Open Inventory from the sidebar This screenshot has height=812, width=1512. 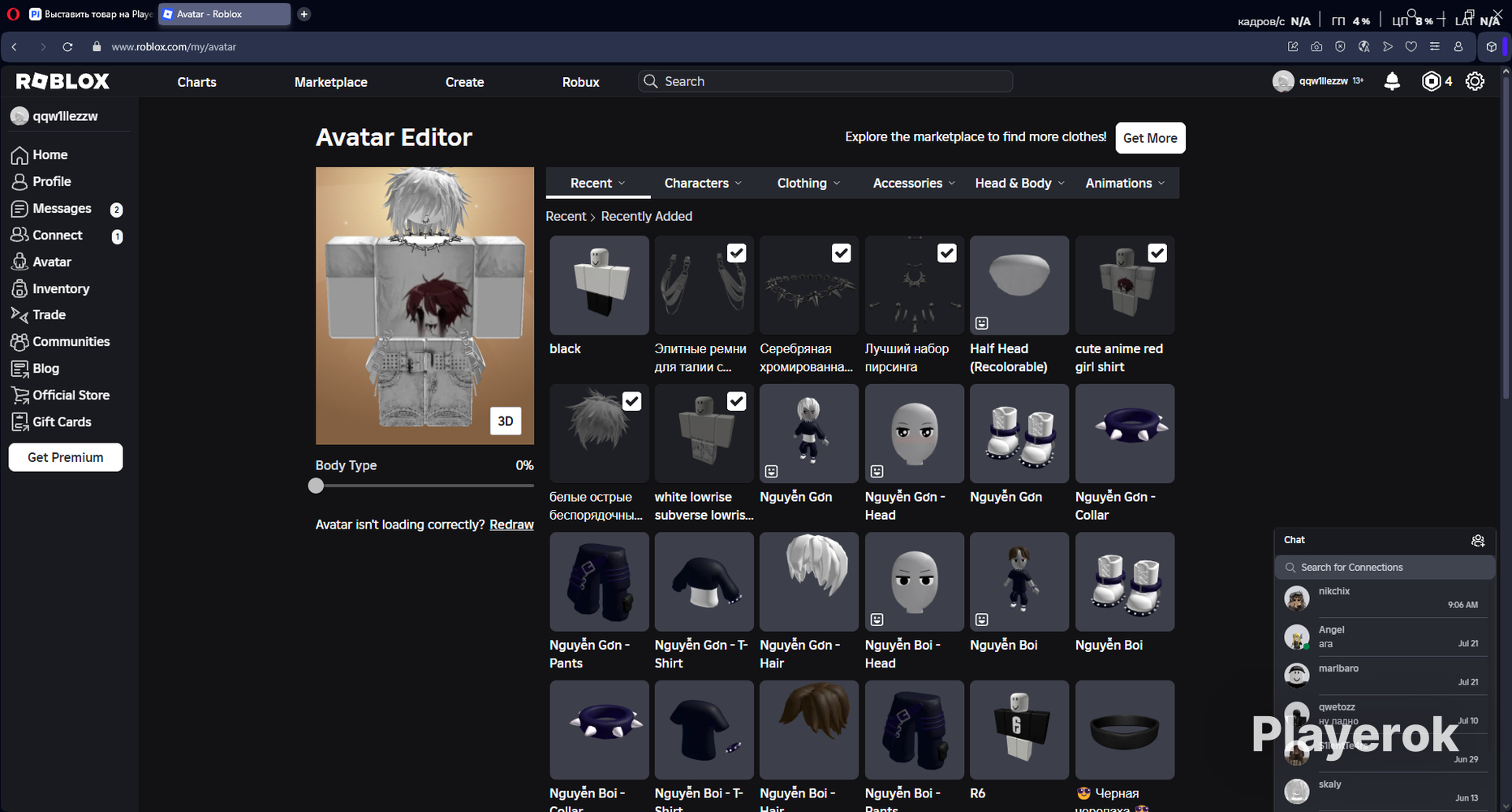[x=50, y=288]
